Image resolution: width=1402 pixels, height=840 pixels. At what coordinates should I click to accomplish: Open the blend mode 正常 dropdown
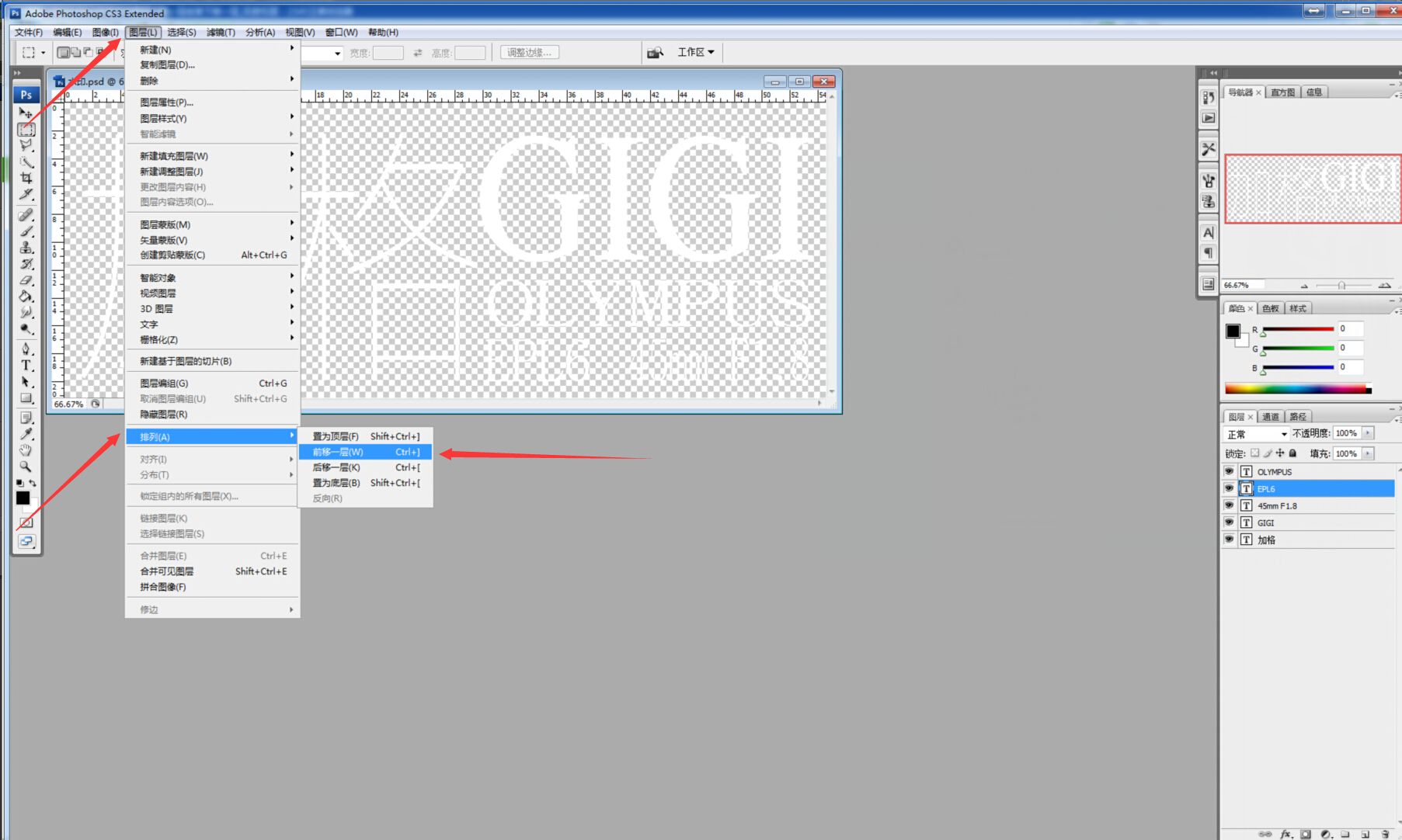(x=1256, y=434)
